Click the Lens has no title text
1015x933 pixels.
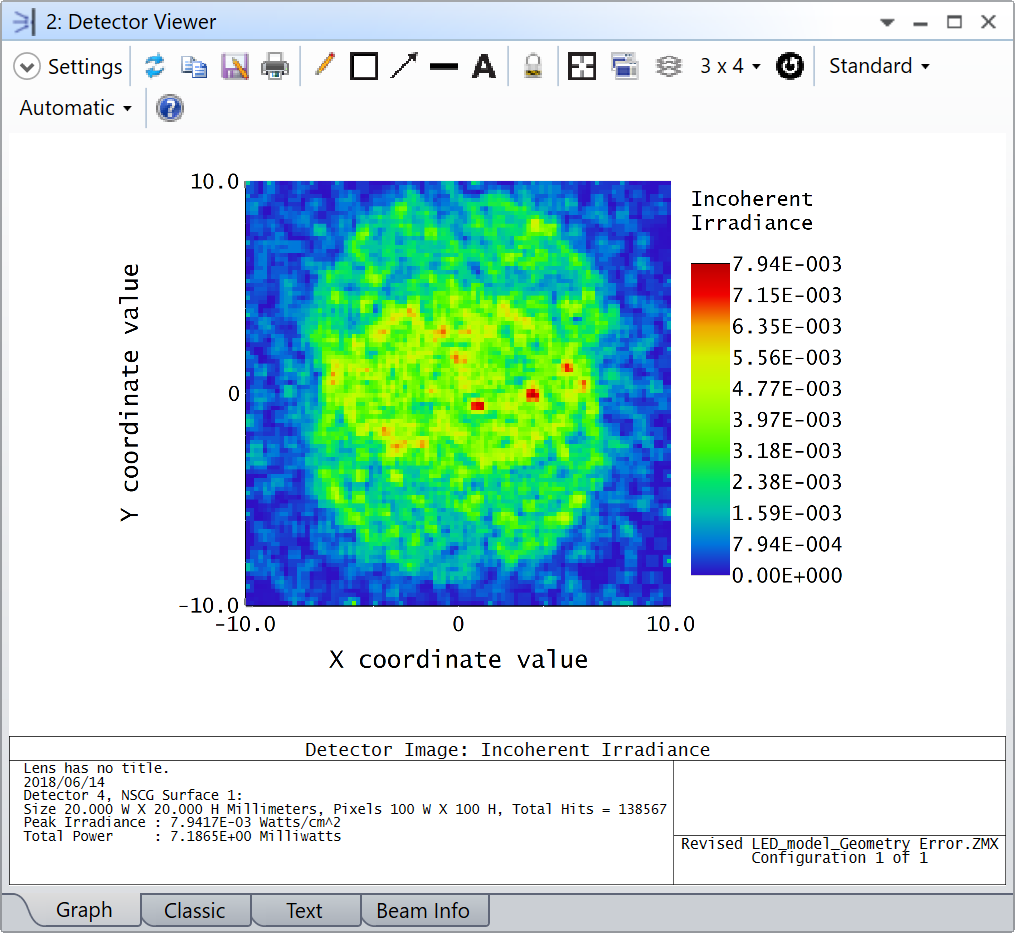click(96, 769)
